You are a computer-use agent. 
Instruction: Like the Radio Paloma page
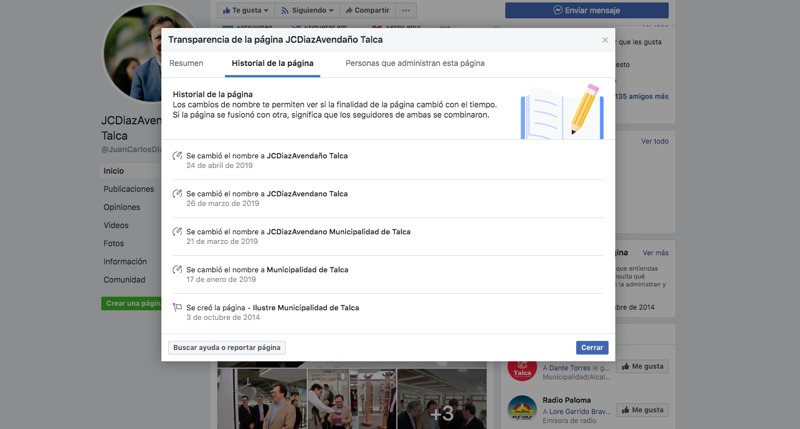(642, 410)
